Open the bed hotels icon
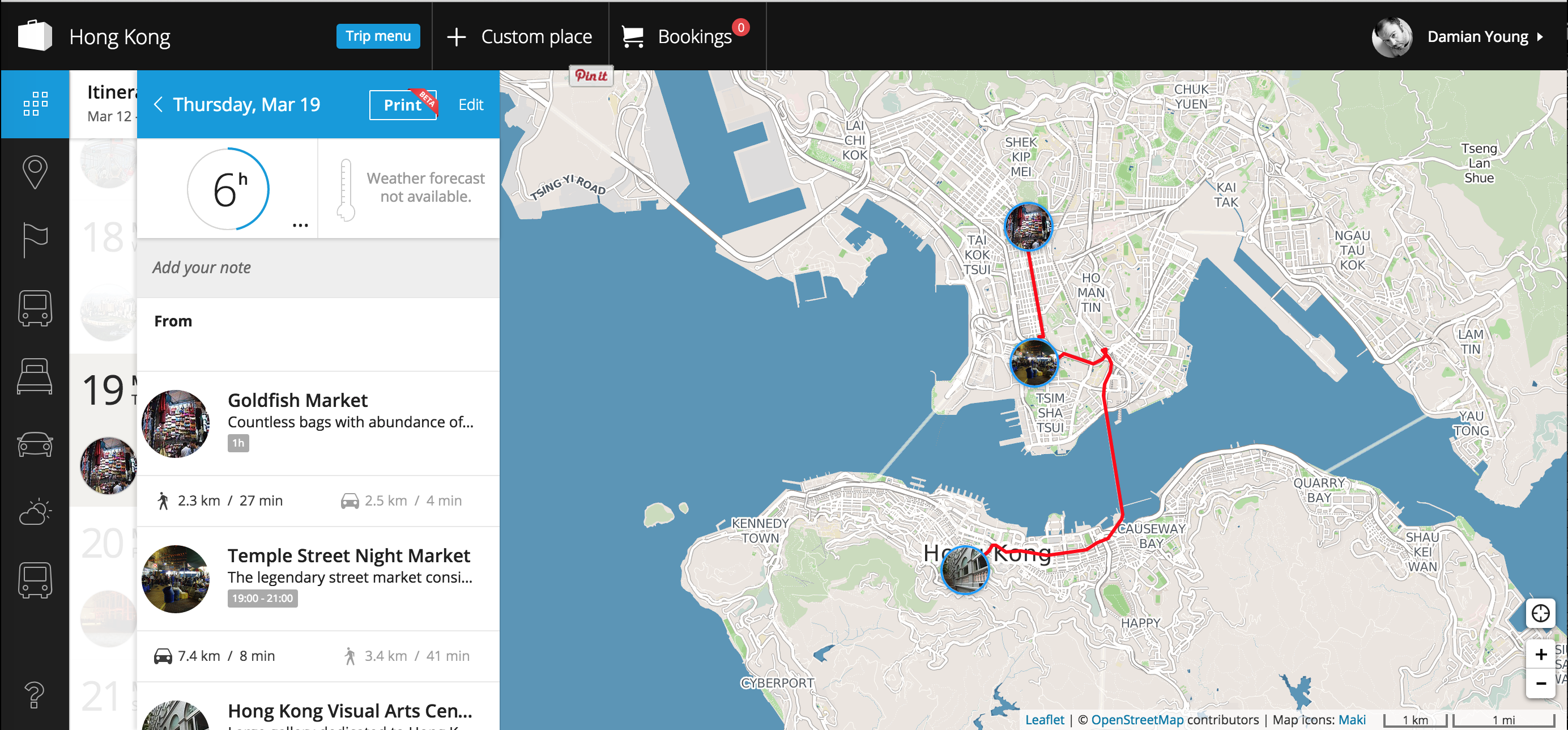This screenshot has height=730, width=1568. (x=35, y=376)
